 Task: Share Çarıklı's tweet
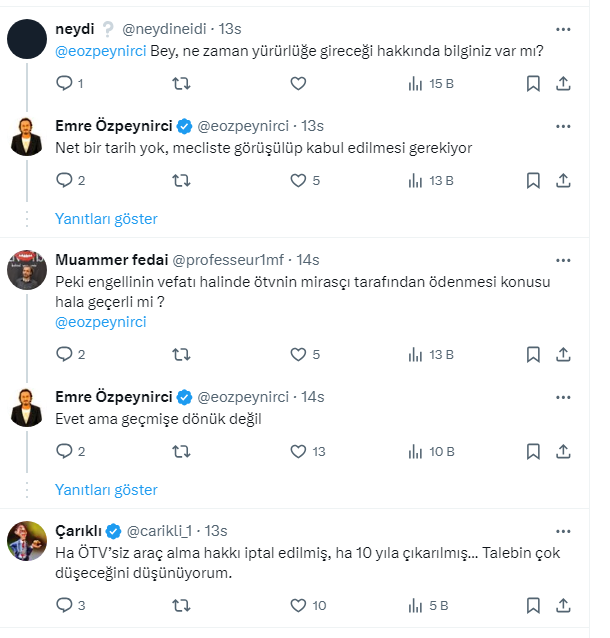(563, 605)
